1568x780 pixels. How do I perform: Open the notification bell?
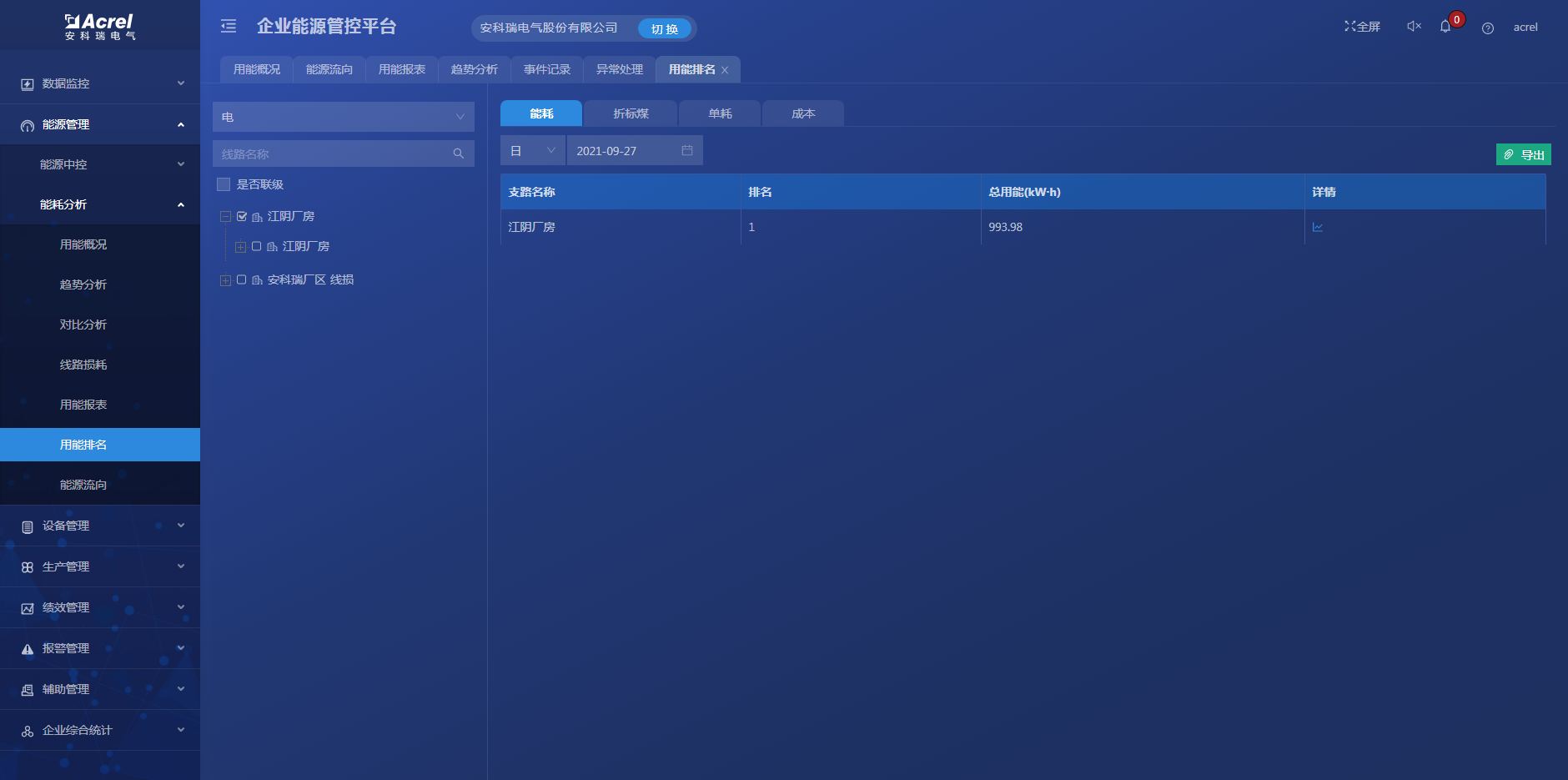[1445, 27]
